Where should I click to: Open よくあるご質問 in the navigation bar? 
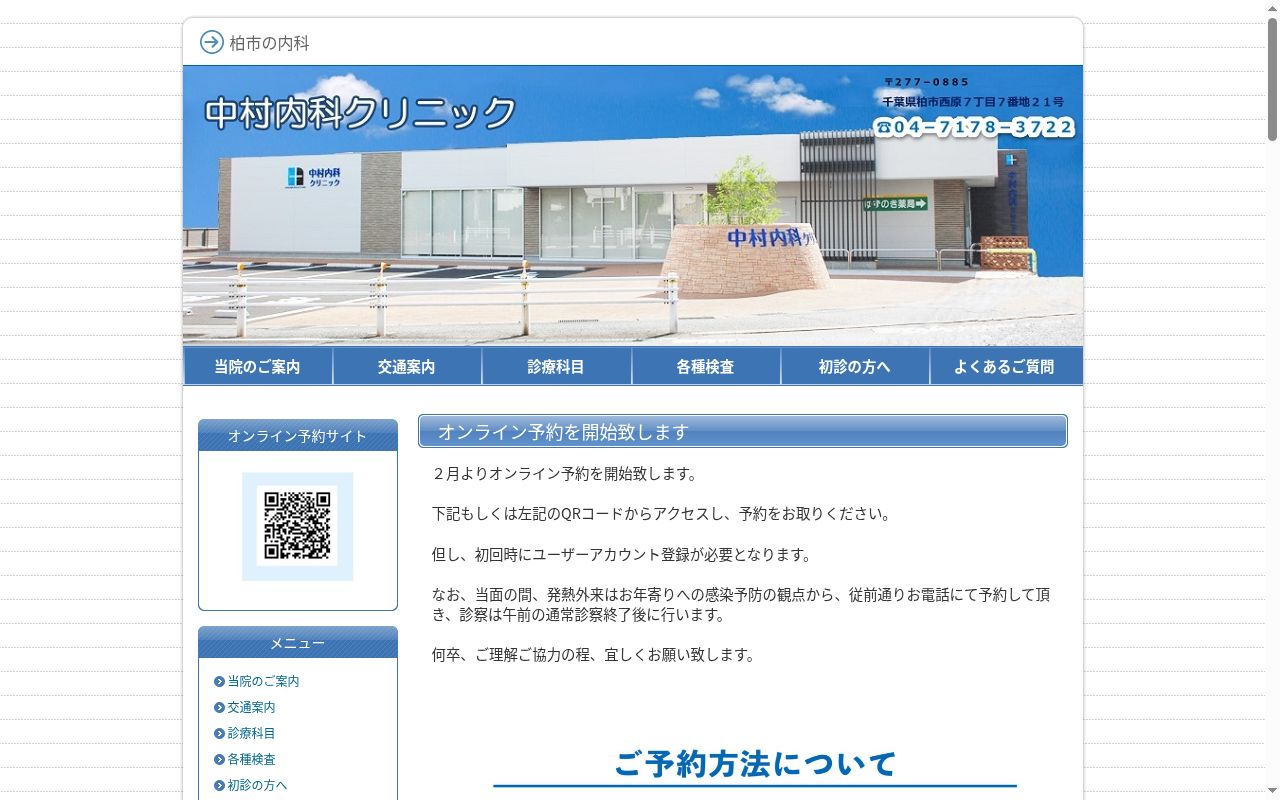1006,367
